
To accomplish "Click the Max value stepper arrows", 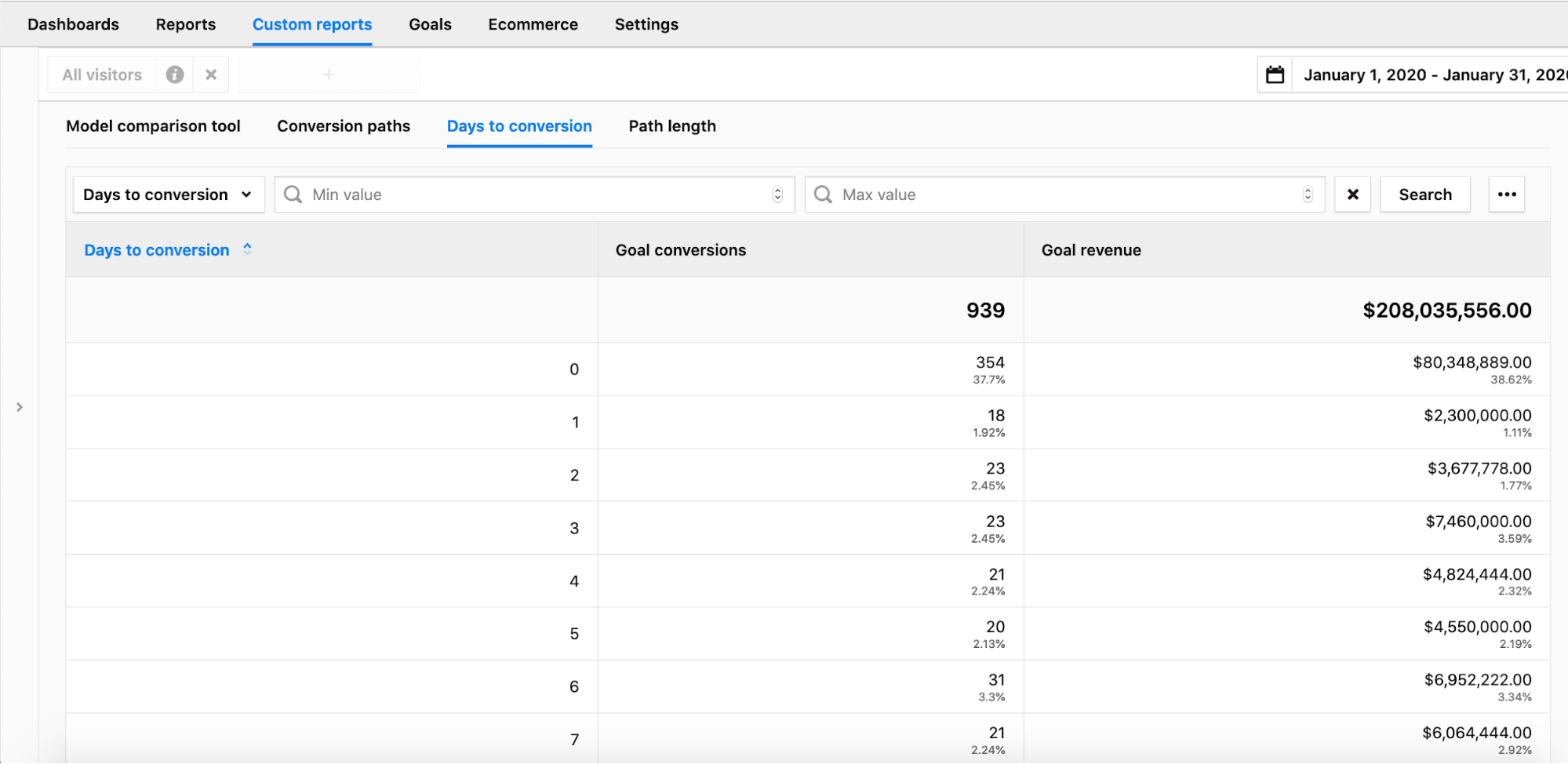I will [x=1308, y=195].
